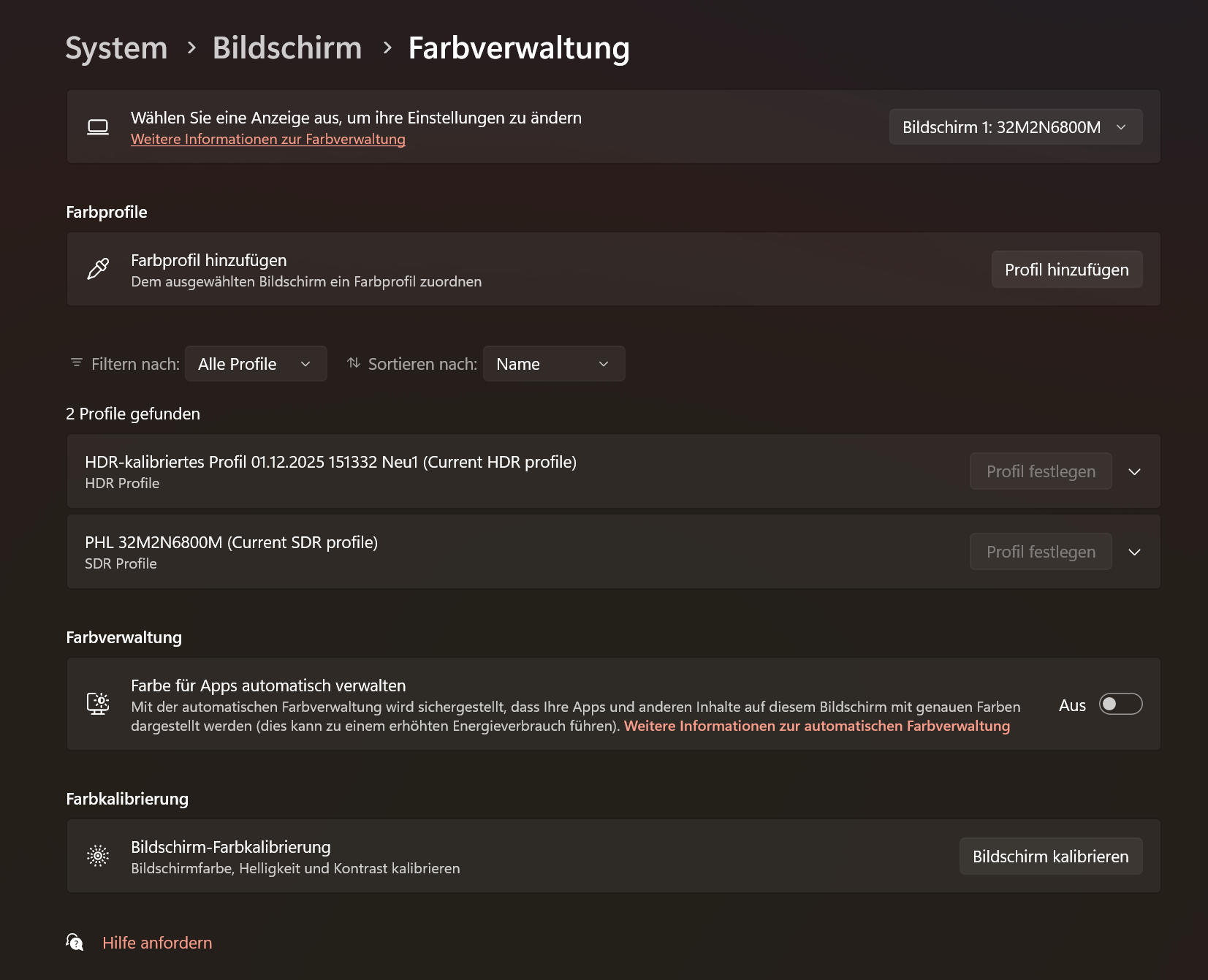Viewport: 1208px width, 980px height.
Task: Click the color management monitor icon
Action: point(98,704)
